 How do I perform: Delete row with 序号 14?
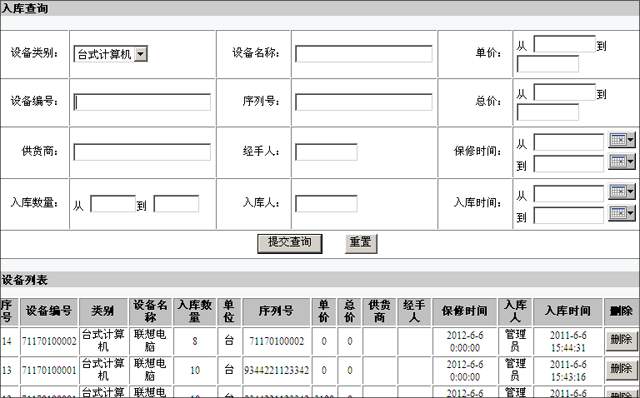[621, 340]
